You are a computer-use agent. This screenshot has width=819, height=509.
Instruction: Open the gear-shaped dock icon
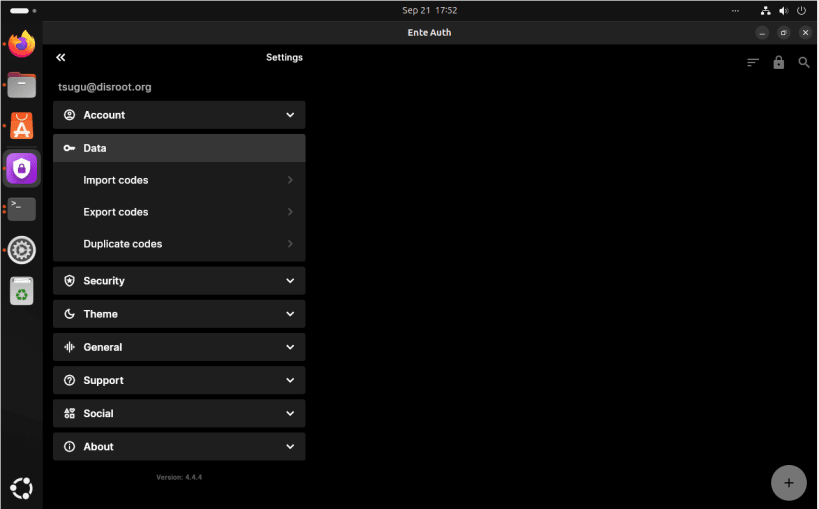click(21, 250)
